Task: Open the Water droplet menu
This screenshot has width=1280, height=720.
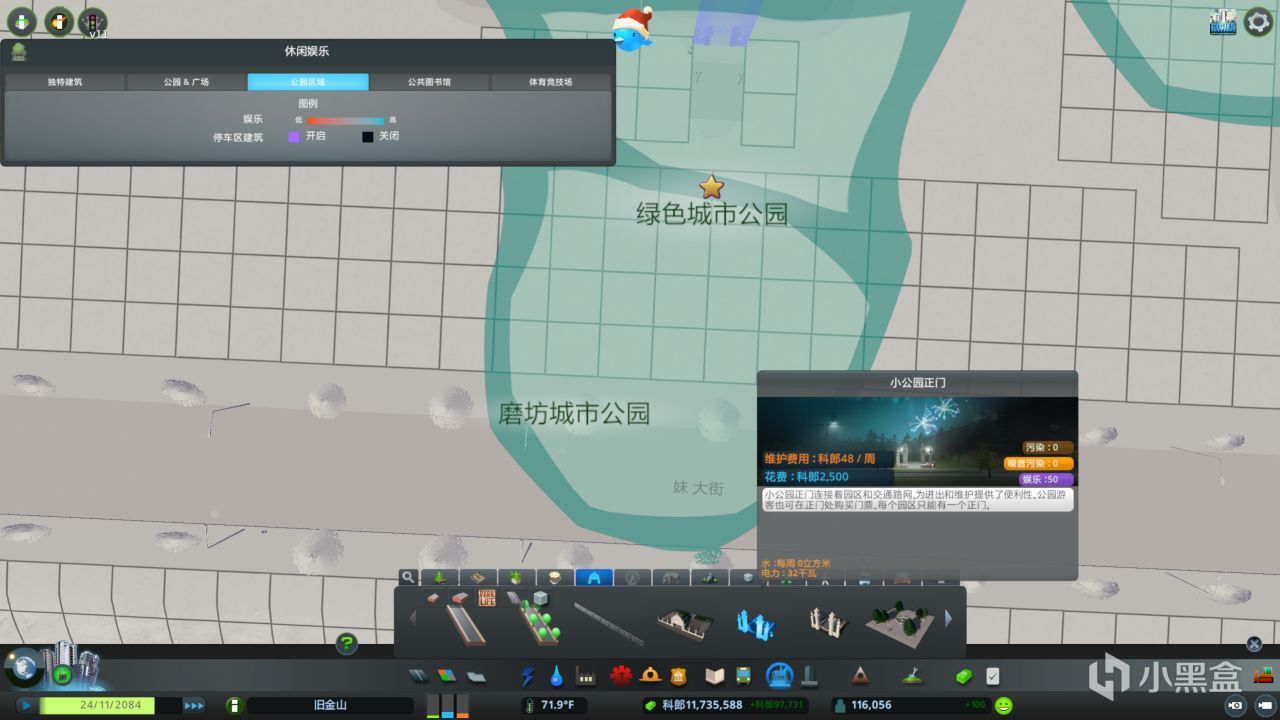Action: point(556,677)
